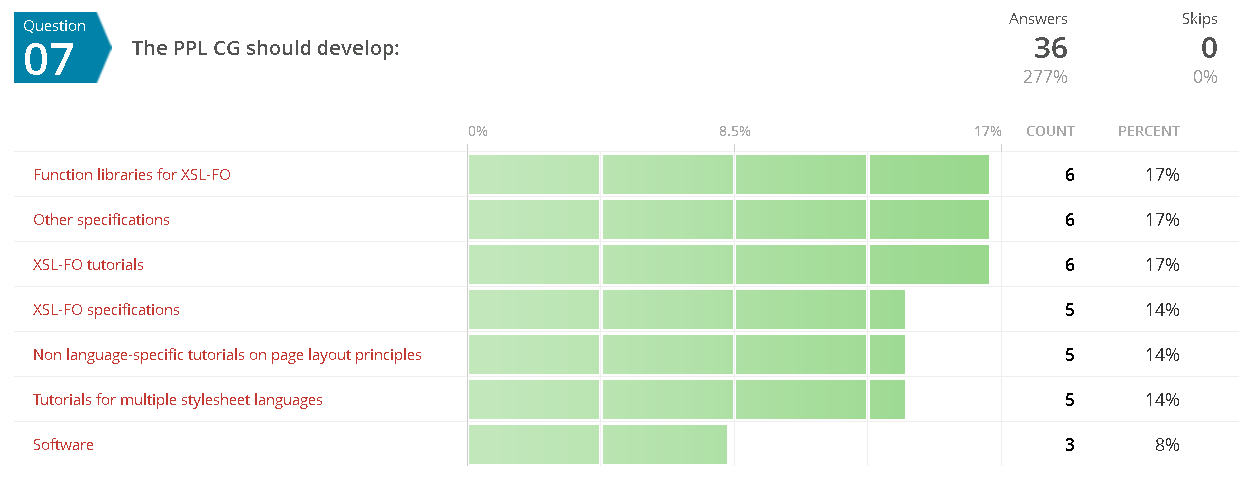Viewport: 1247px width, 483px height.
Task: Click the question title text
Action: pyautogui.click(x=265, y=48)
